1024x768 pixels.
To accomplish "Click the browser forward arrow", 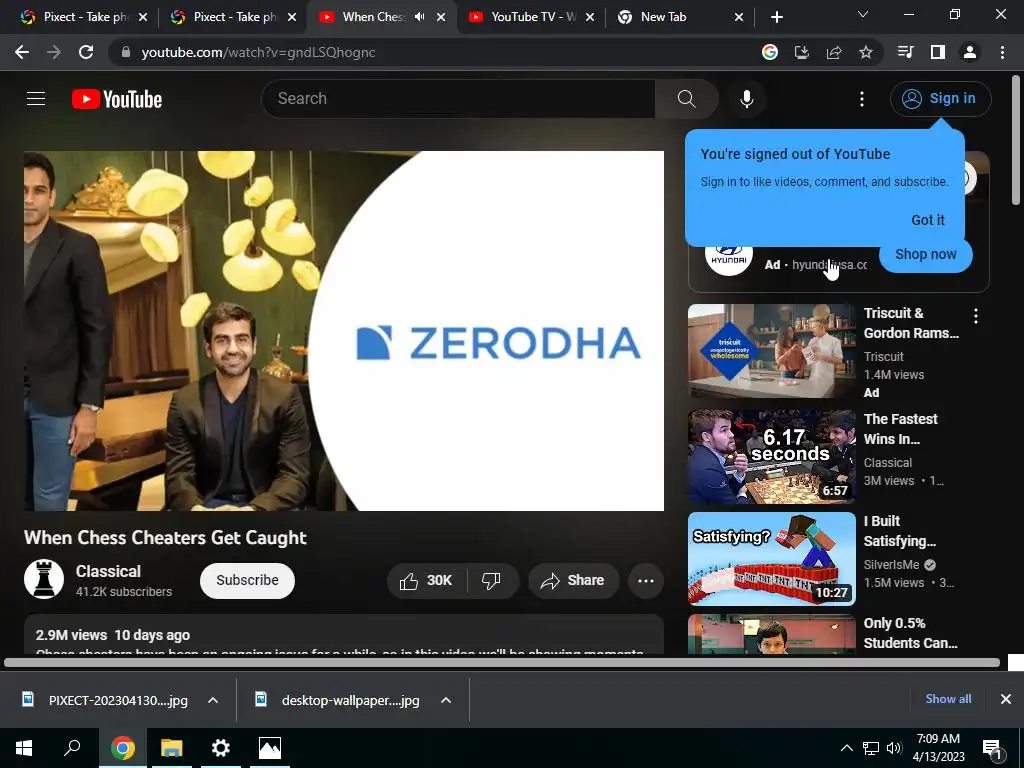I will click(x=54, y=52).
